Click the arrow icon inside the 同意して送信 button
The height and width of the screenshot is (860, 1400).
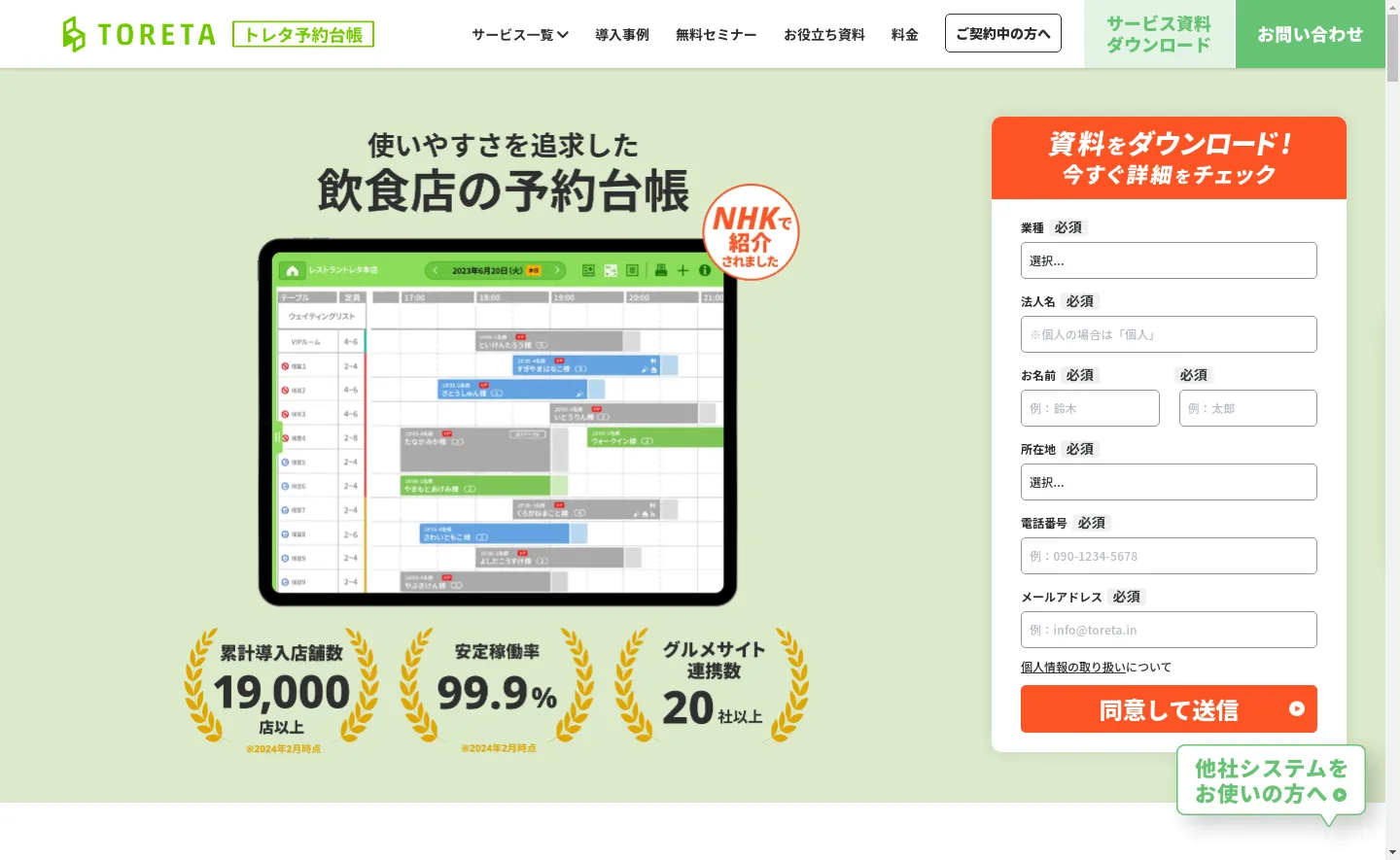[x=1297, y=708]
